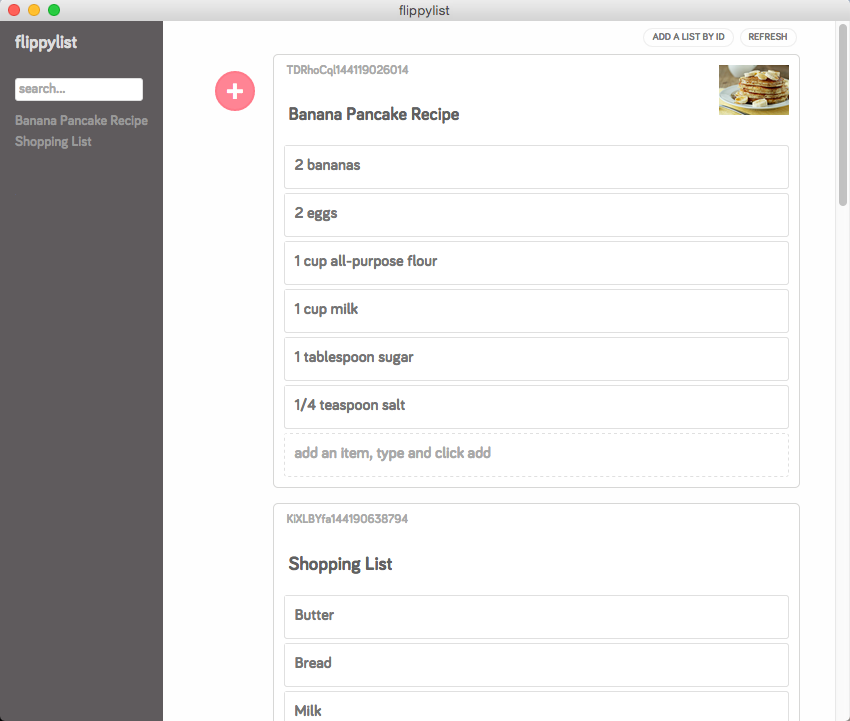Select the Butter item in Shopping List
Viewport: 850px width, 721px height.
(536, 616)
